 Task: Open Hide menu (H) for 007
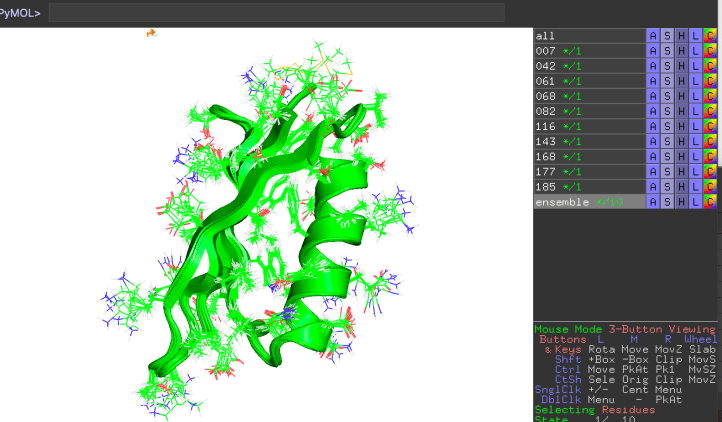click(681, 51)
